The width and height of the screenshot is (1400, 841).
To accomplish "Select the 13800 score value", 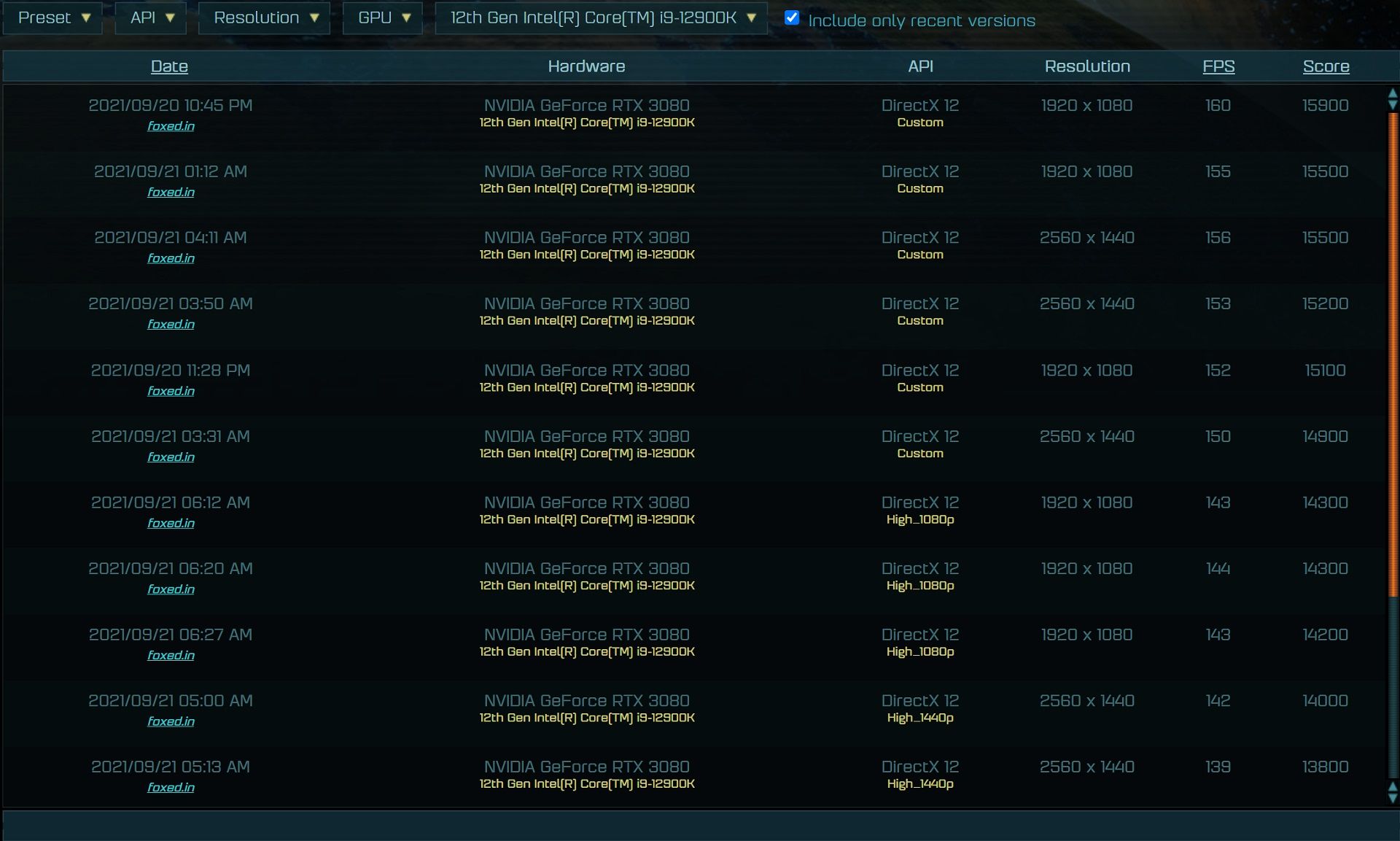I will click(1325, 767).
